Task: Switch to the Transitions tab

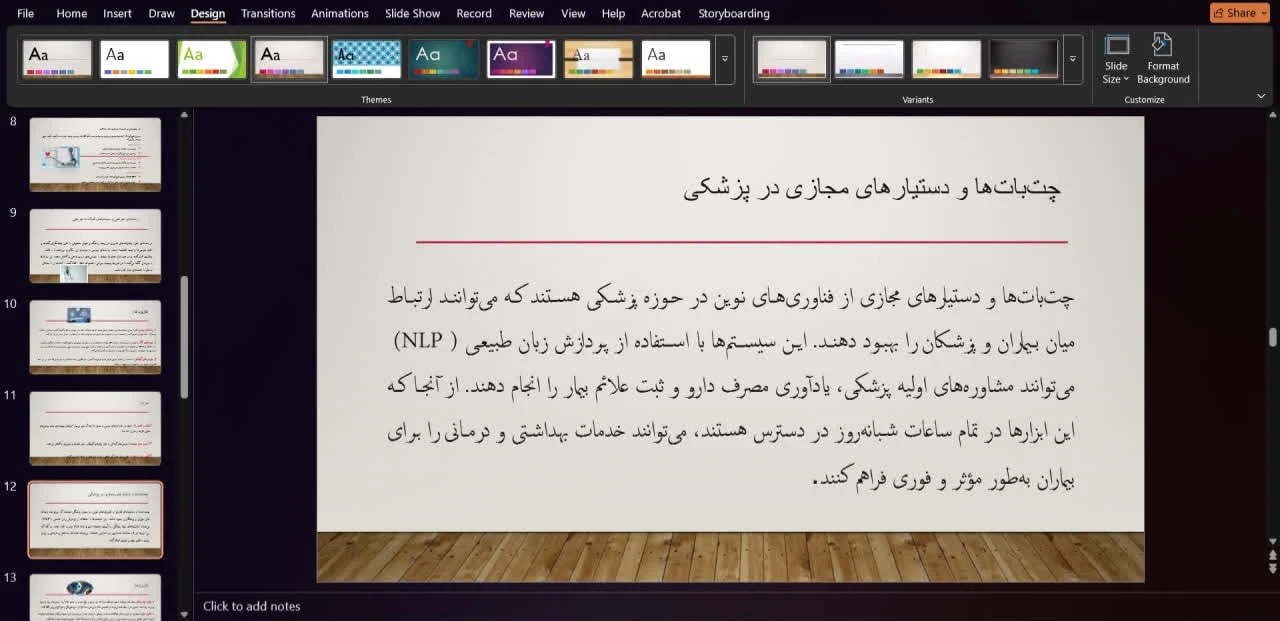Action: tap(268, 13)
